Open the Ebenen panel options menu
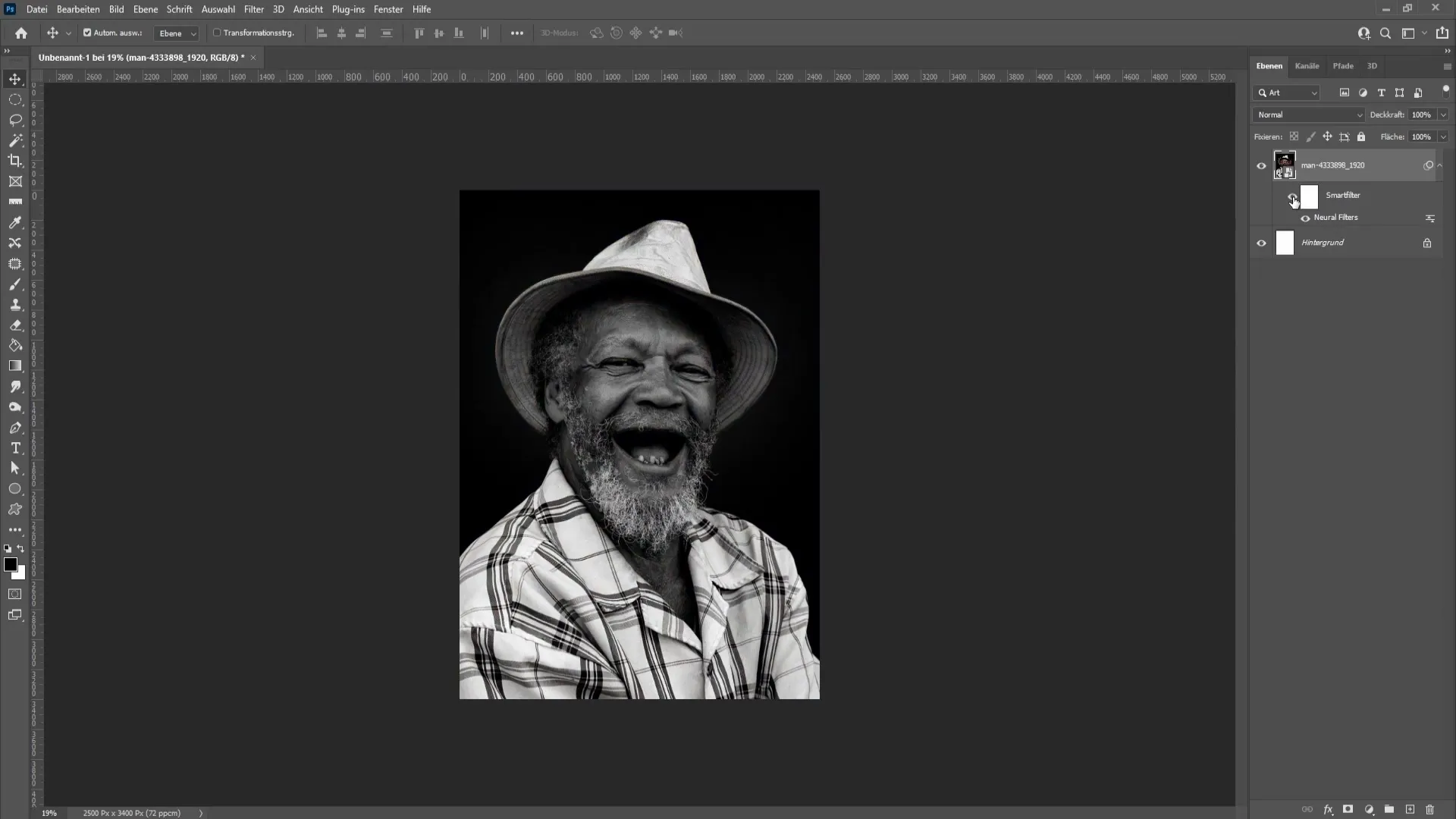This screenshot has width=1456, height=819. (1447, 65)
